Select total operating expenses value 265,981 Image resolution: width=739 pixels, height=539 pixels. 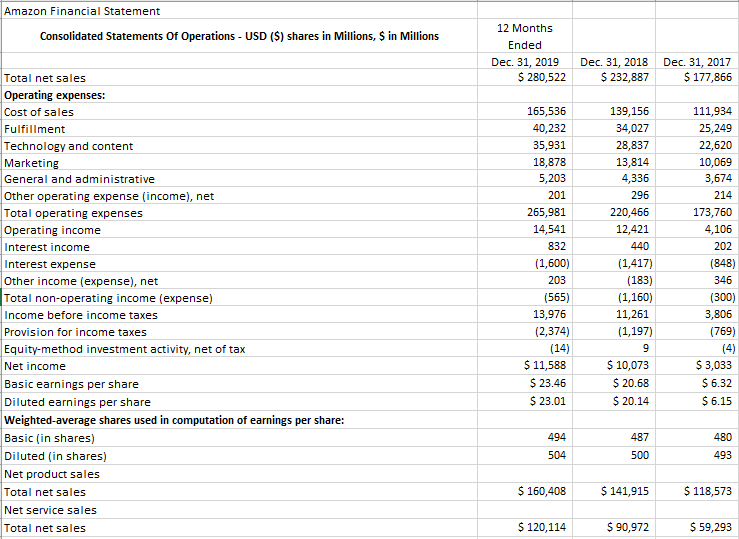coord(546,212)
